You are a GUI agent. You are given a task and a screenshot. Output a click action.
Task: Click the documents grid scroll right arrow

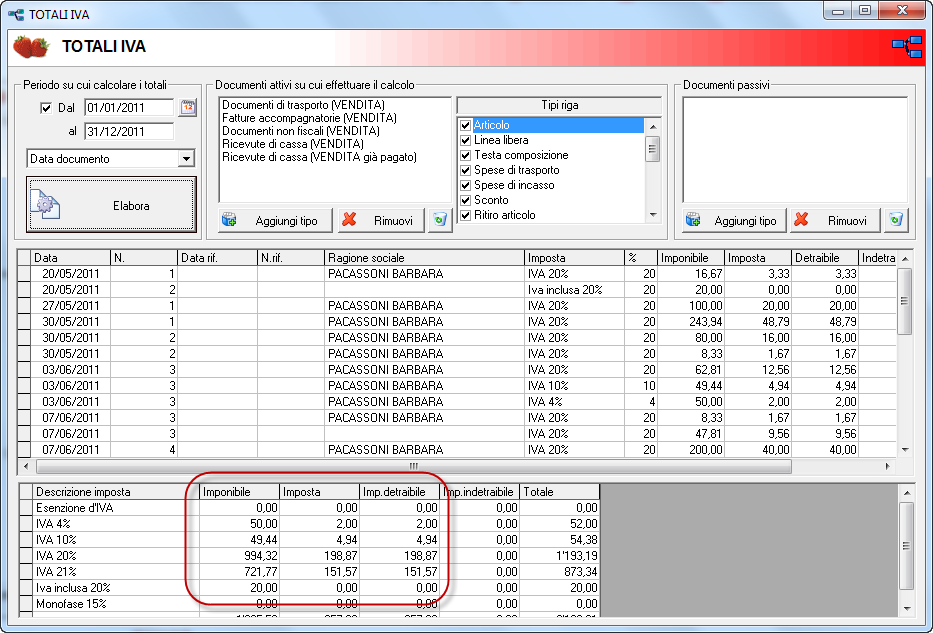[x=887, y=466]
